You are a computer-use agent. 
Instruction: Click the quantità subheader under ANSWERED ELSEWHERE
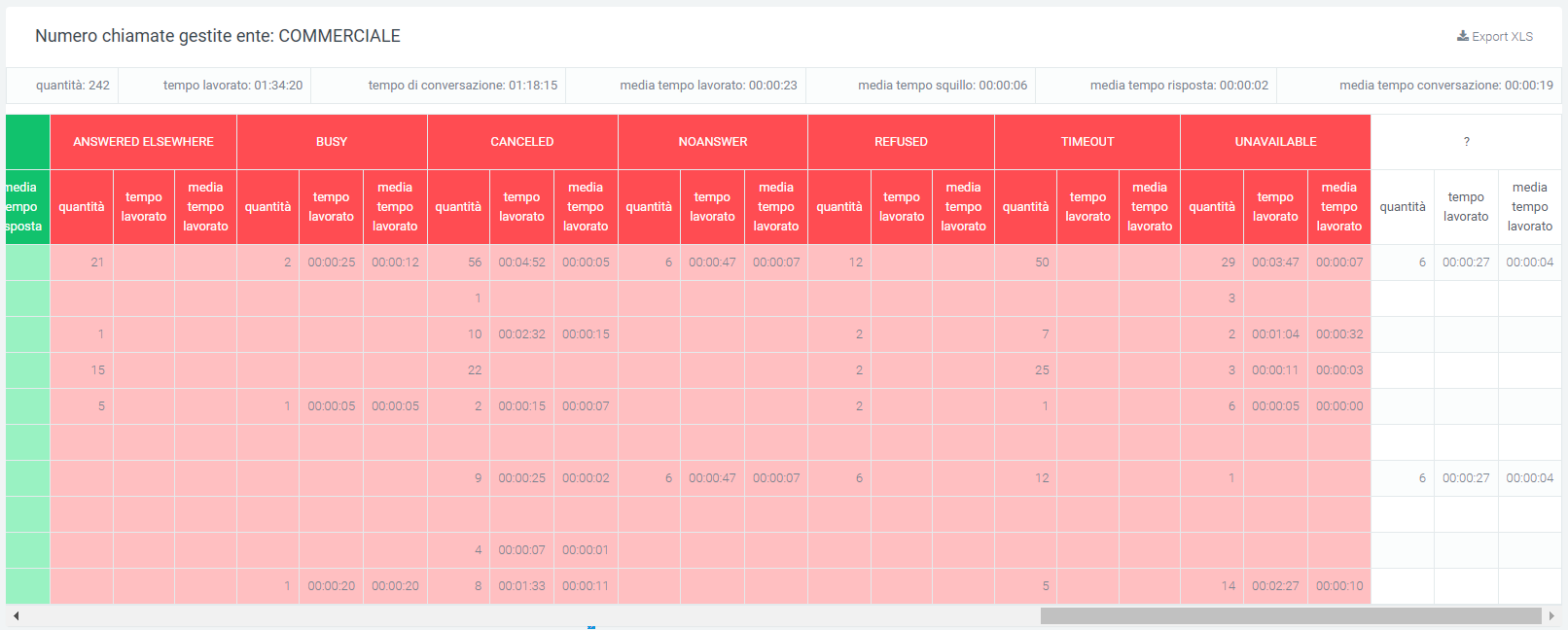pyautogui.click(x=82, y=207)
